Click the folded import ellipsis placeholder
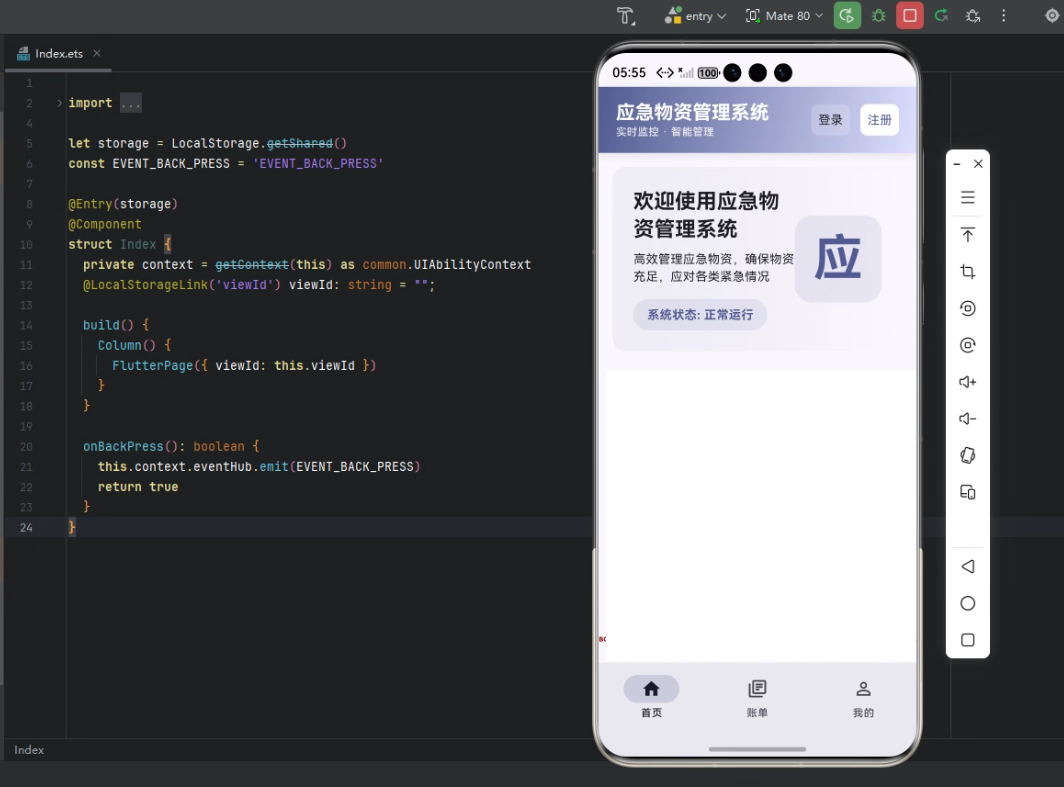 tap(130, 103)
